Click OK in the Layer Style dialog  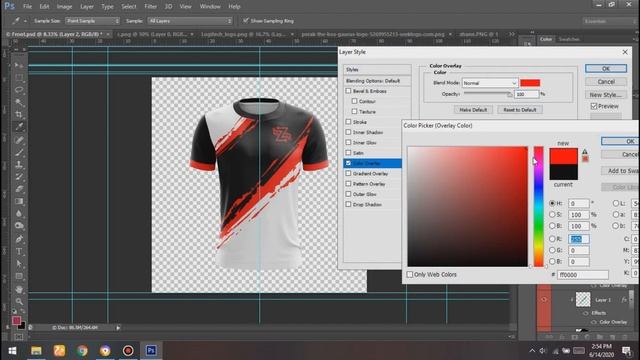pyautogui.click(x=606, y=69)
